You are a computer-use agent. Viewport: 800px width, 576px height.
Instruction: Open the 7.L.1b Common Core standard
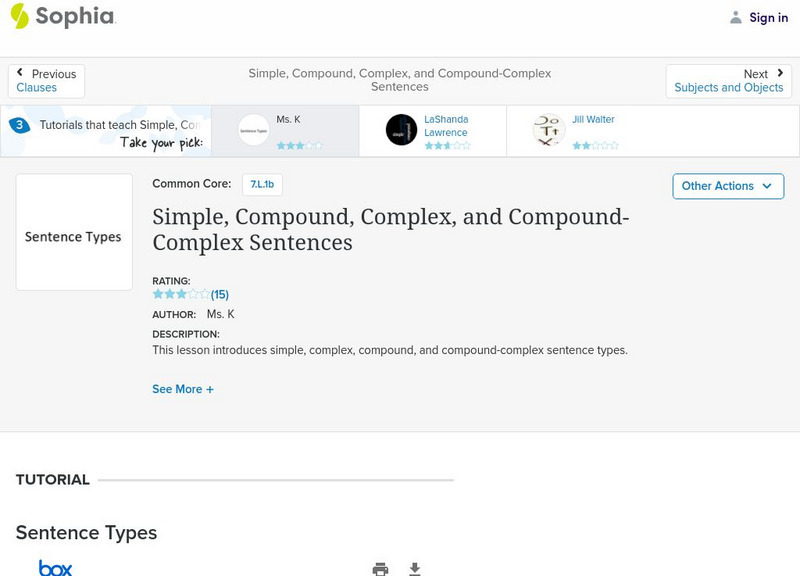[262, 184]
